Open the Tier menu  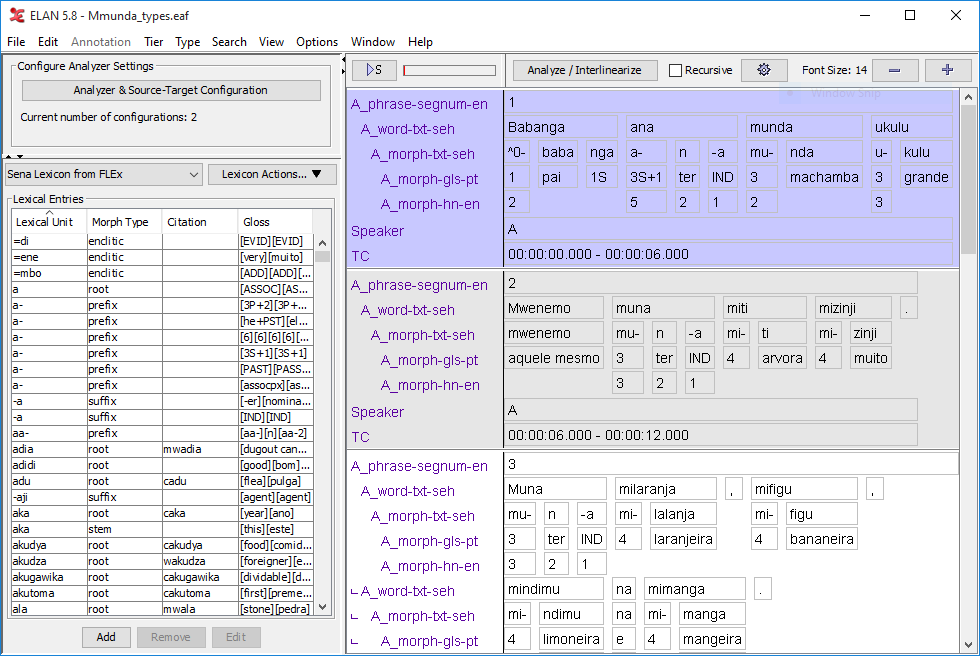click(x=153, y=42)
